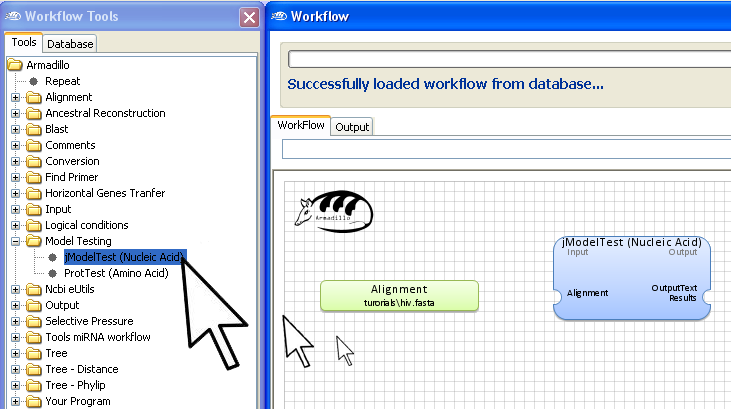Expand the Logical conditions folder

15,225
